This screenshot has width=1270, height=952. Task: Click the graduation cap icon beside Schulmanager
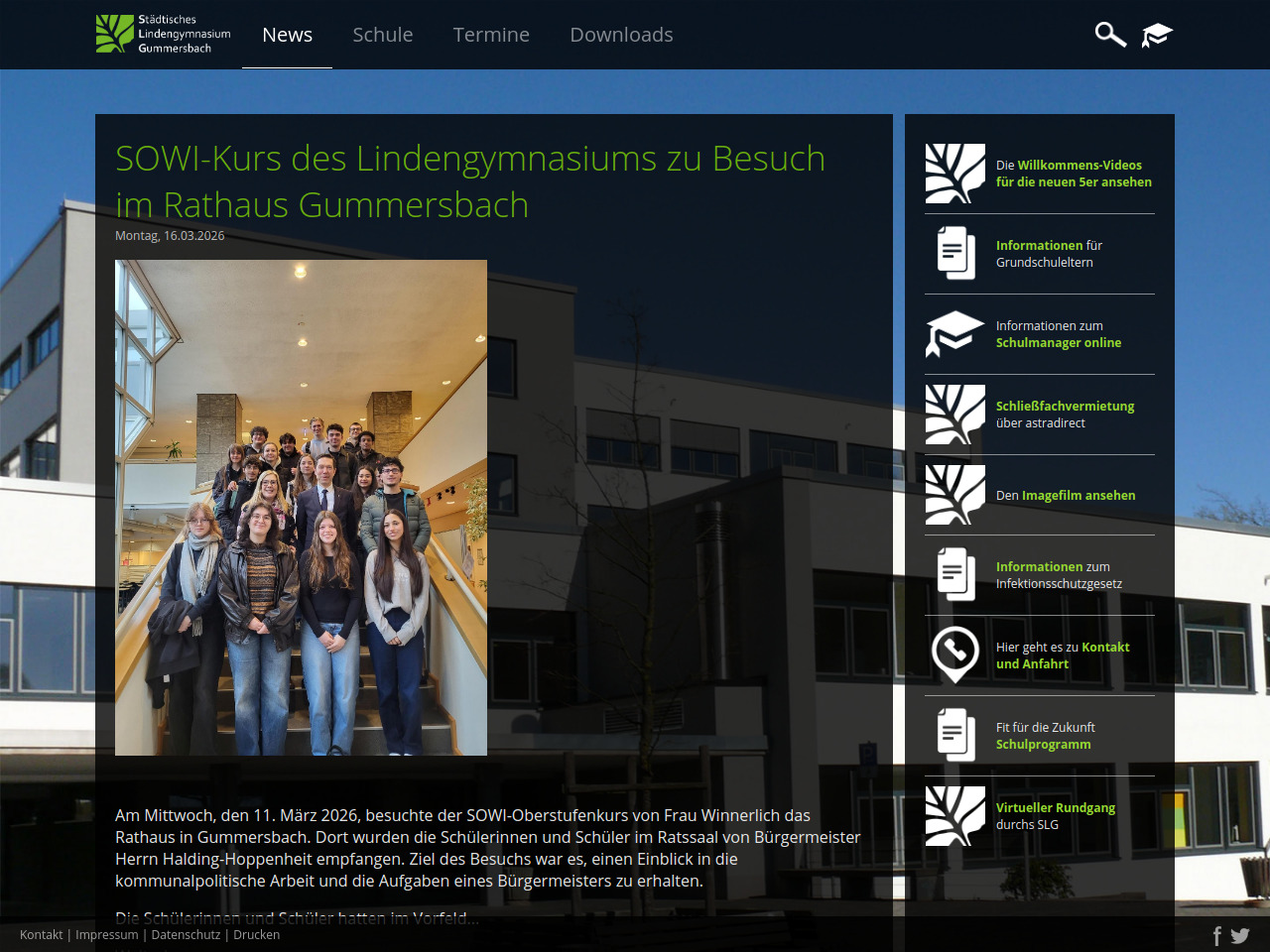click(x=954, y=333)
